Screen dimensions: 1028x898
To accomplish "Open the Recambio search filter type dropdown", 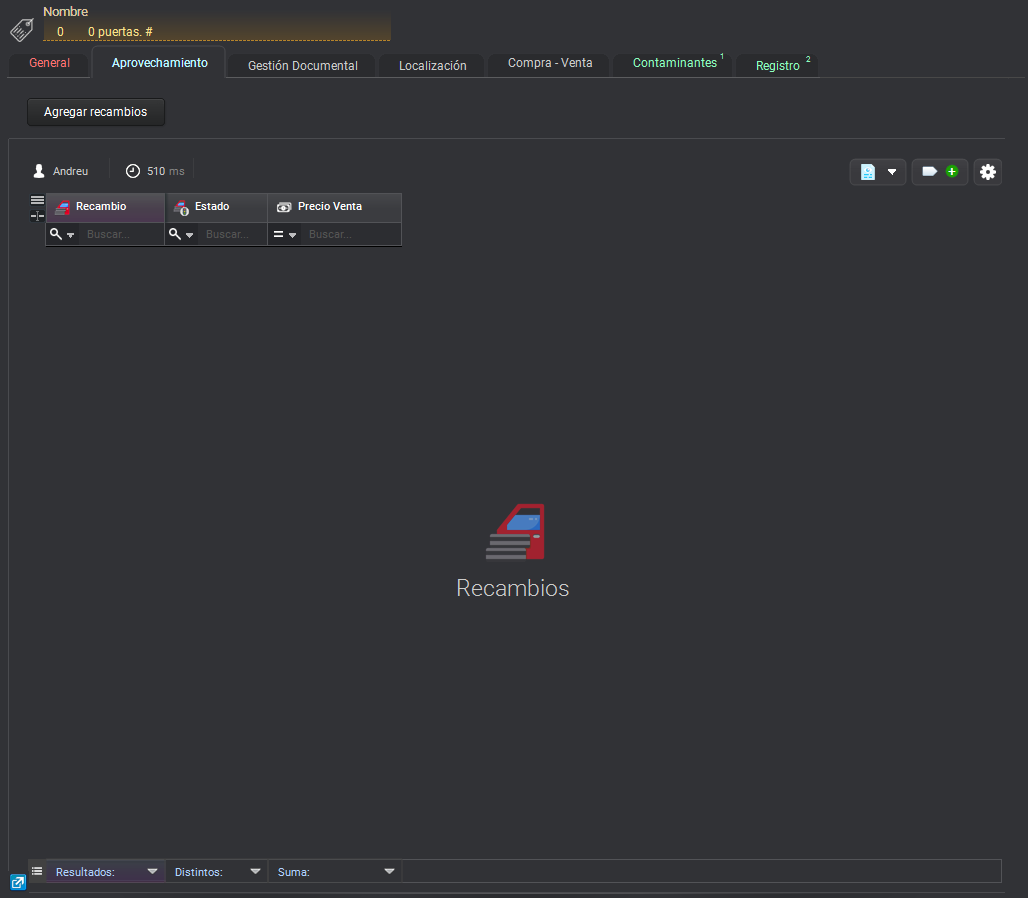I will coord(62,234).
